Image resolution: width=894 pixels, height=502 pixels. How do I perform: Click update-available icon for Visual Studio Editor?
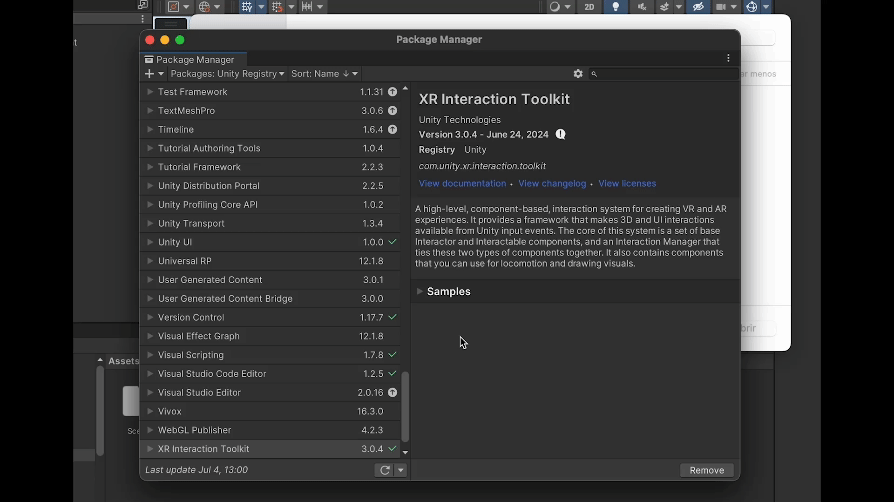pyautogui.click(x=392, y=392)
